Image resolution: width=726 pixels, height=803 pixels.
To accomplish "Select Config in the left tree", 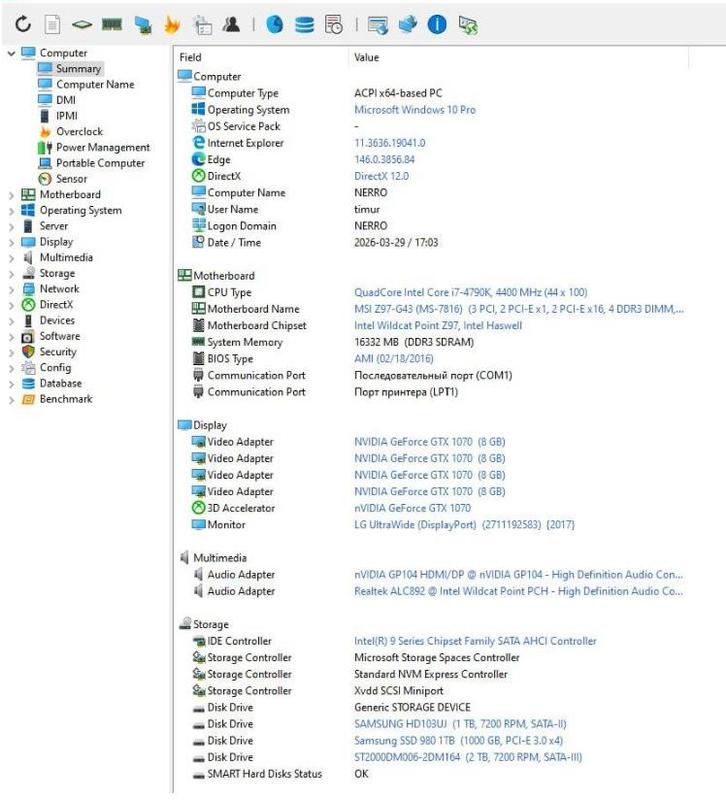I will [x=55, y=368].
